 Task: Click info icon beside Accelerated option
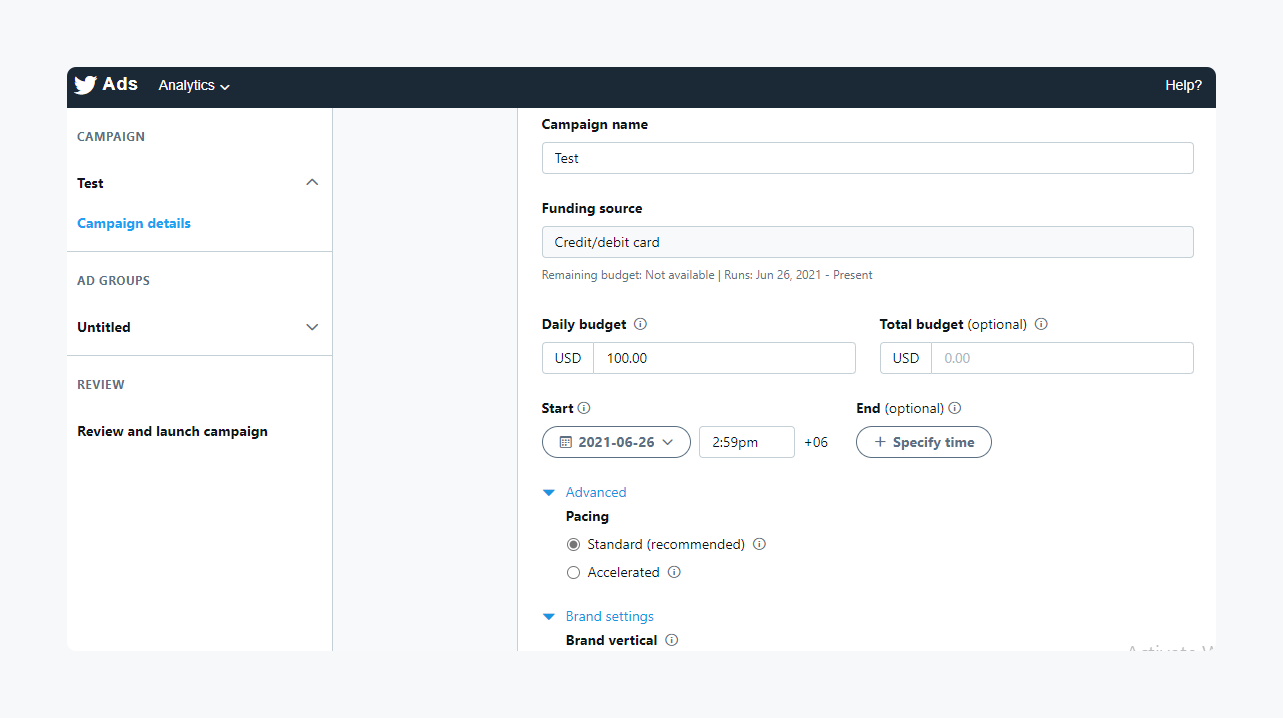[674, 573]
